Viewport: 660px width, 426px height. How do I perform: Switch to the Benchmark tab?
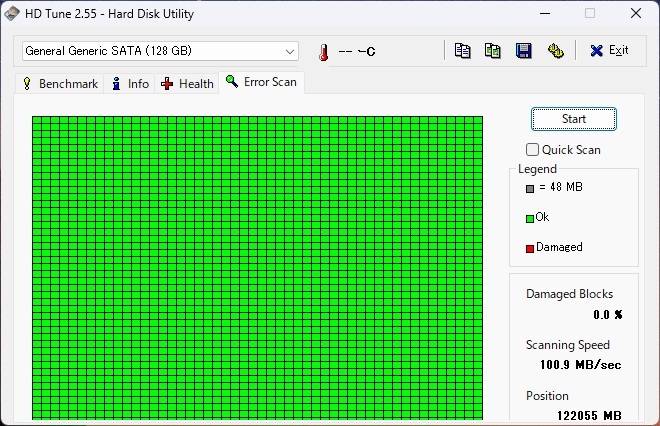[x=61, y=84]
